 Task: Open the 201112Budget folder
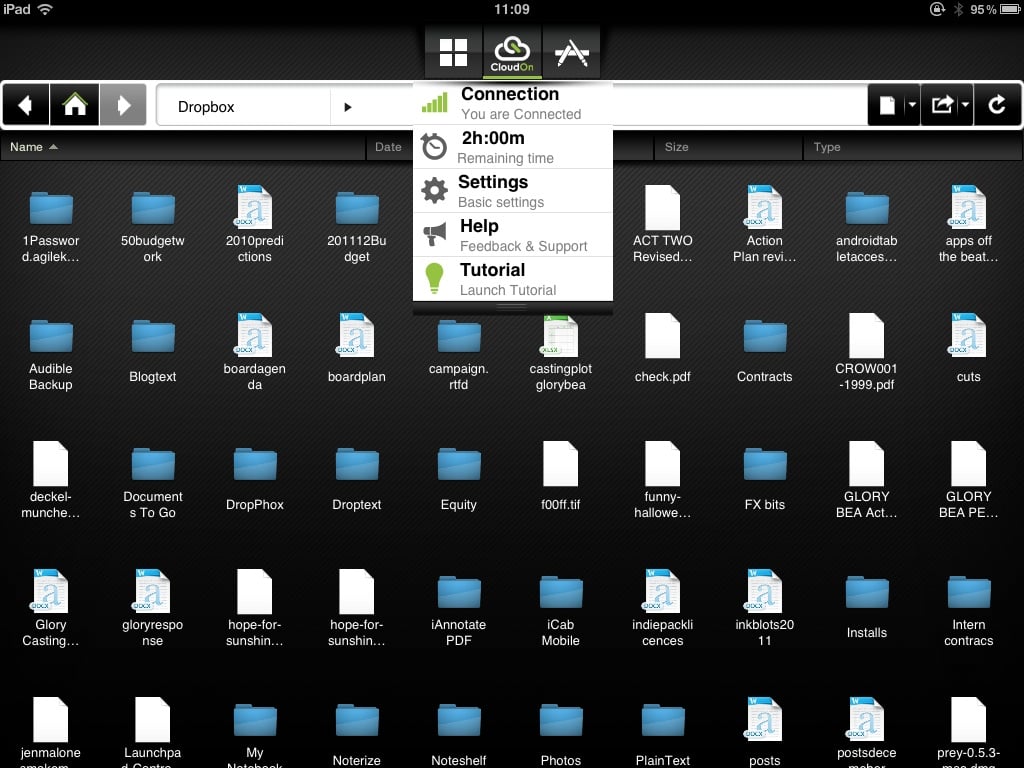(357, 225)
